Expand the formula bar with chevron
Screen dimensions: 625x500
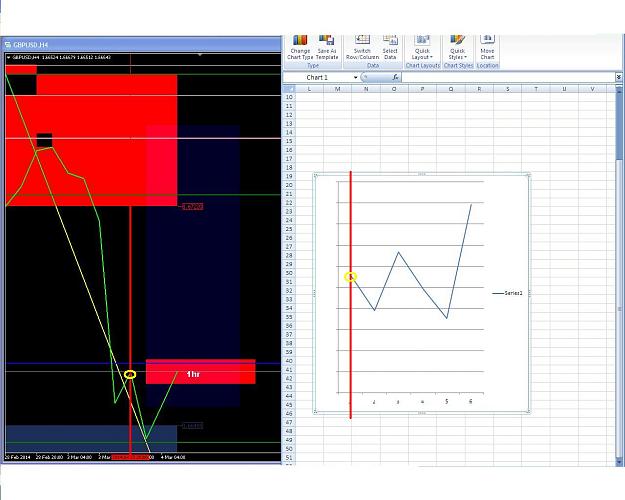[619, 77]
